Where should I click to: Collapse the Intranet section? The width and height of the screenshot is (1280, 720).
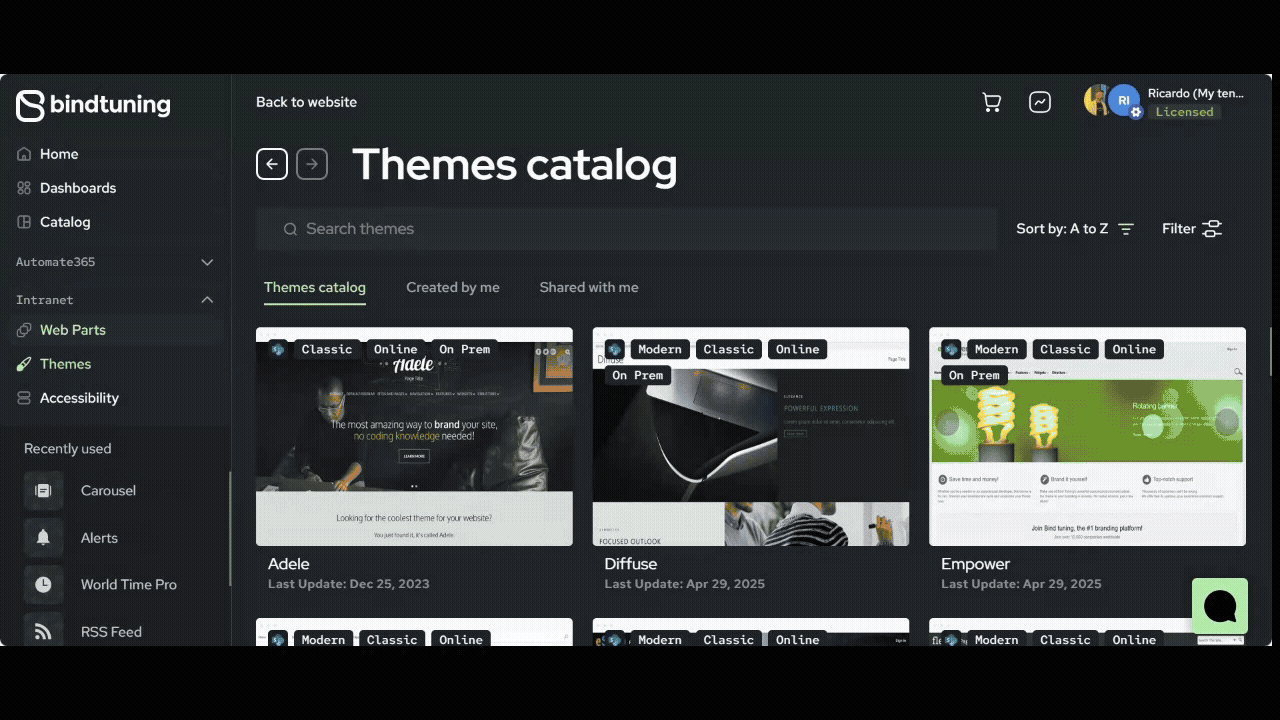[115, 300]
